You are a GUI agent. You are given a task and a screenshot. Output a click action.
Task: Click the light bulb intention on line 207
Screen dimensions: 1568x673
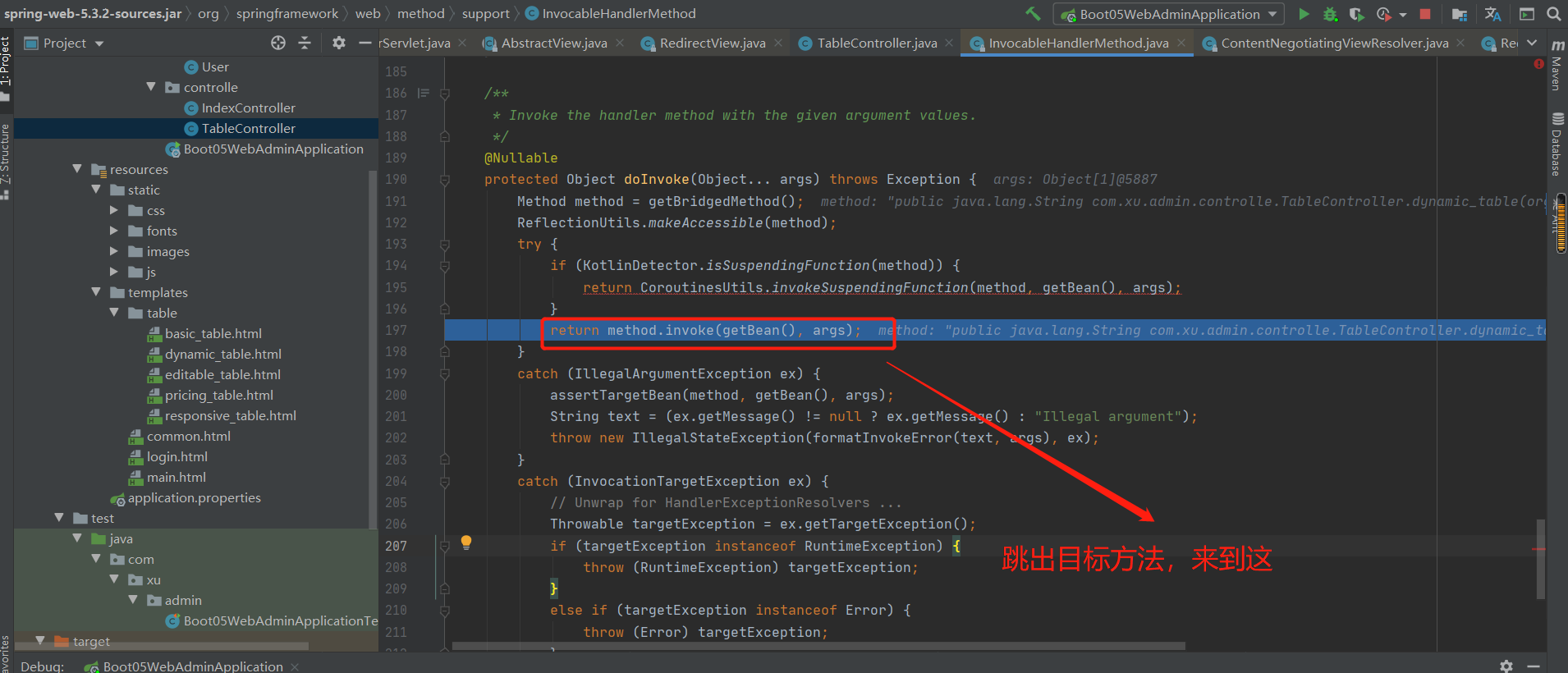[x=465, y=542]
